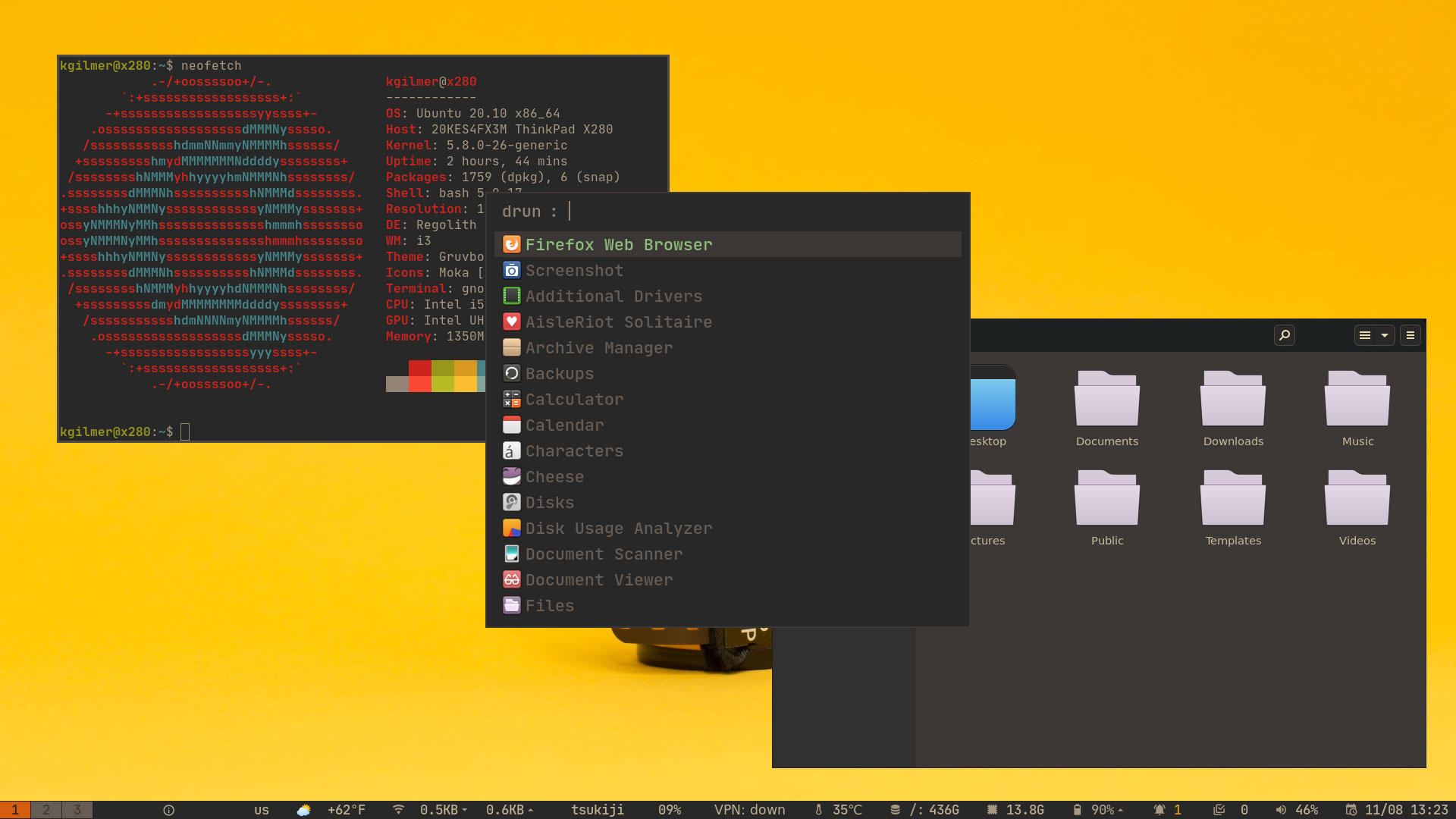1456x819 pixels.
Task: Launch Cheese webcam app icon
Action: pos(512,477)
